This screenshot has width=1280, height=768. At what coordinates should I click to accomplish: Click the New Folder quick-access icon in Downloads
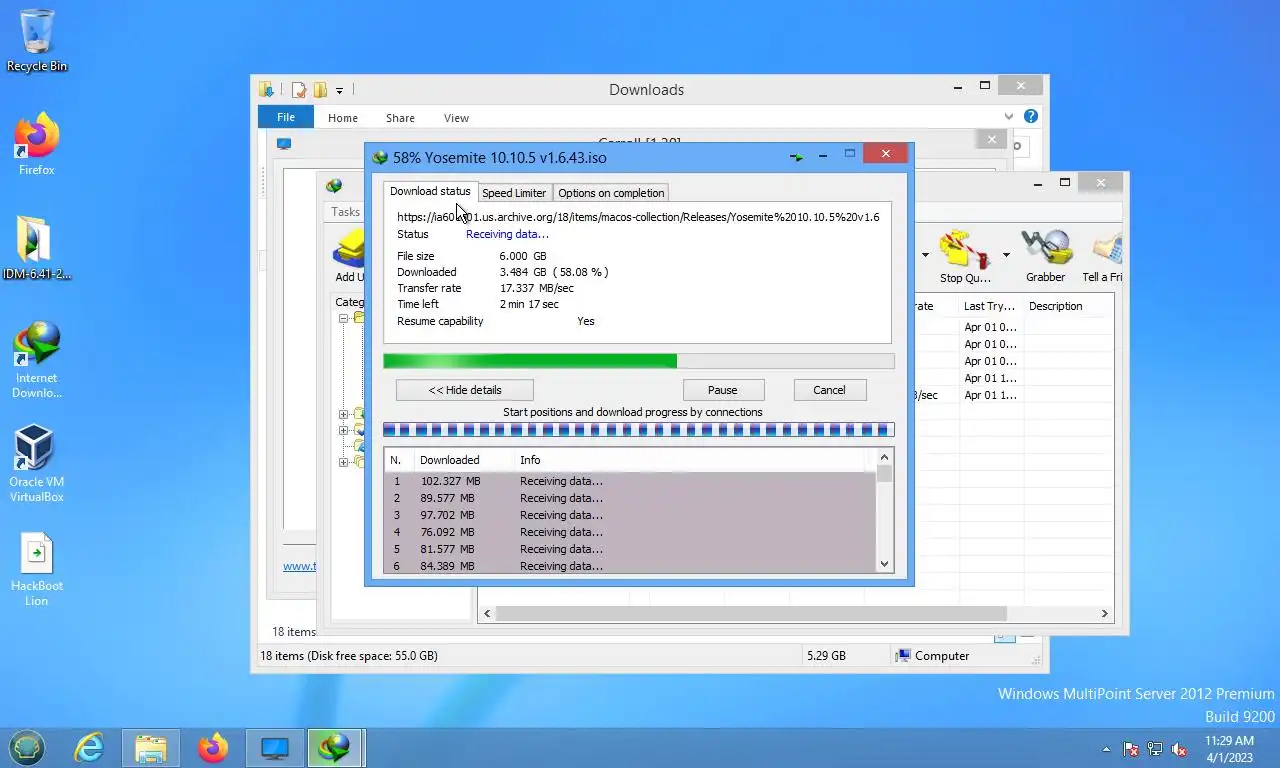[320, 90]
